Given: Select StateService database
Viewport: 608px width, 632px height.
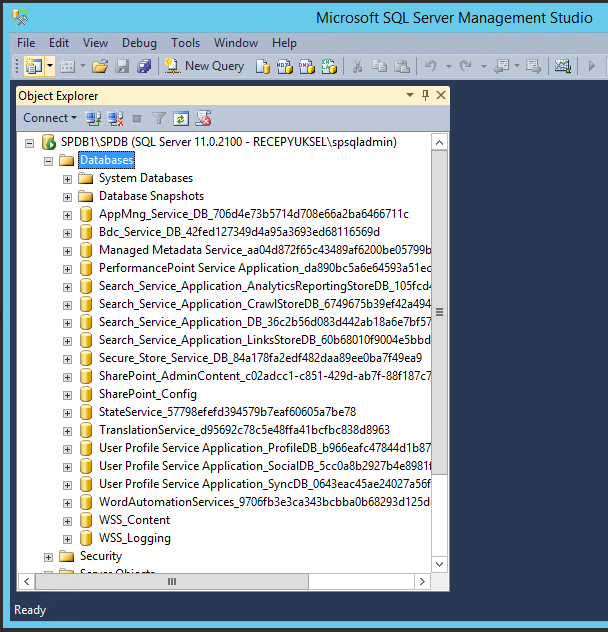Looking at the screenshot, I should tap(227, 412).
